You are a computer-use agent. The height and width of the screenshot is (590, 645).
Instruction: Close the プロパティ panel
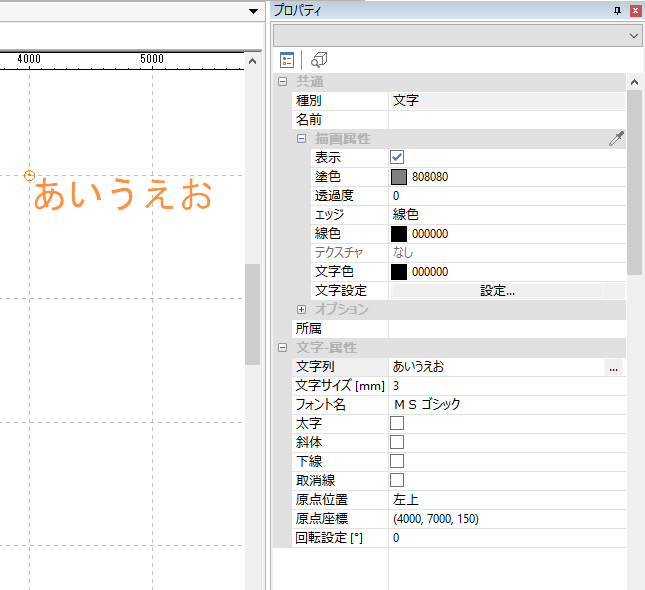[x=635, y=10]
